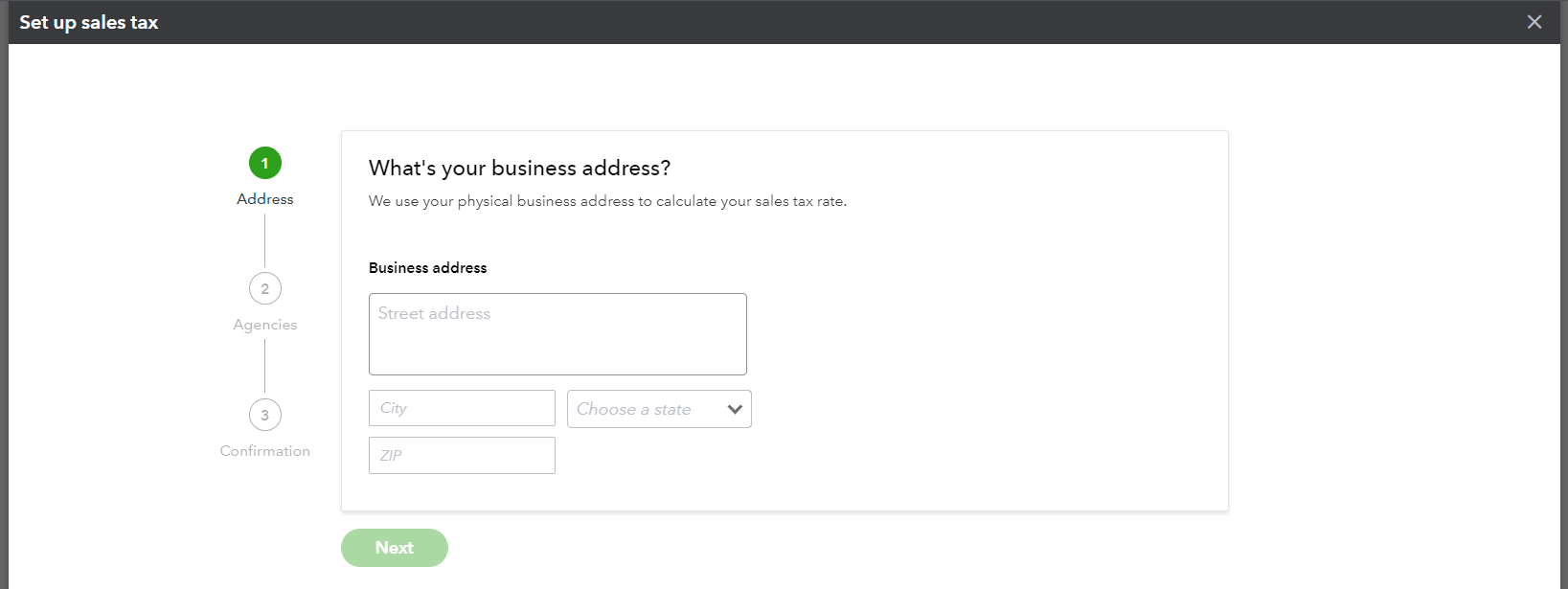
Task: Focus the Street address text box
Action: pyautogui.click(x=557, y=334)
